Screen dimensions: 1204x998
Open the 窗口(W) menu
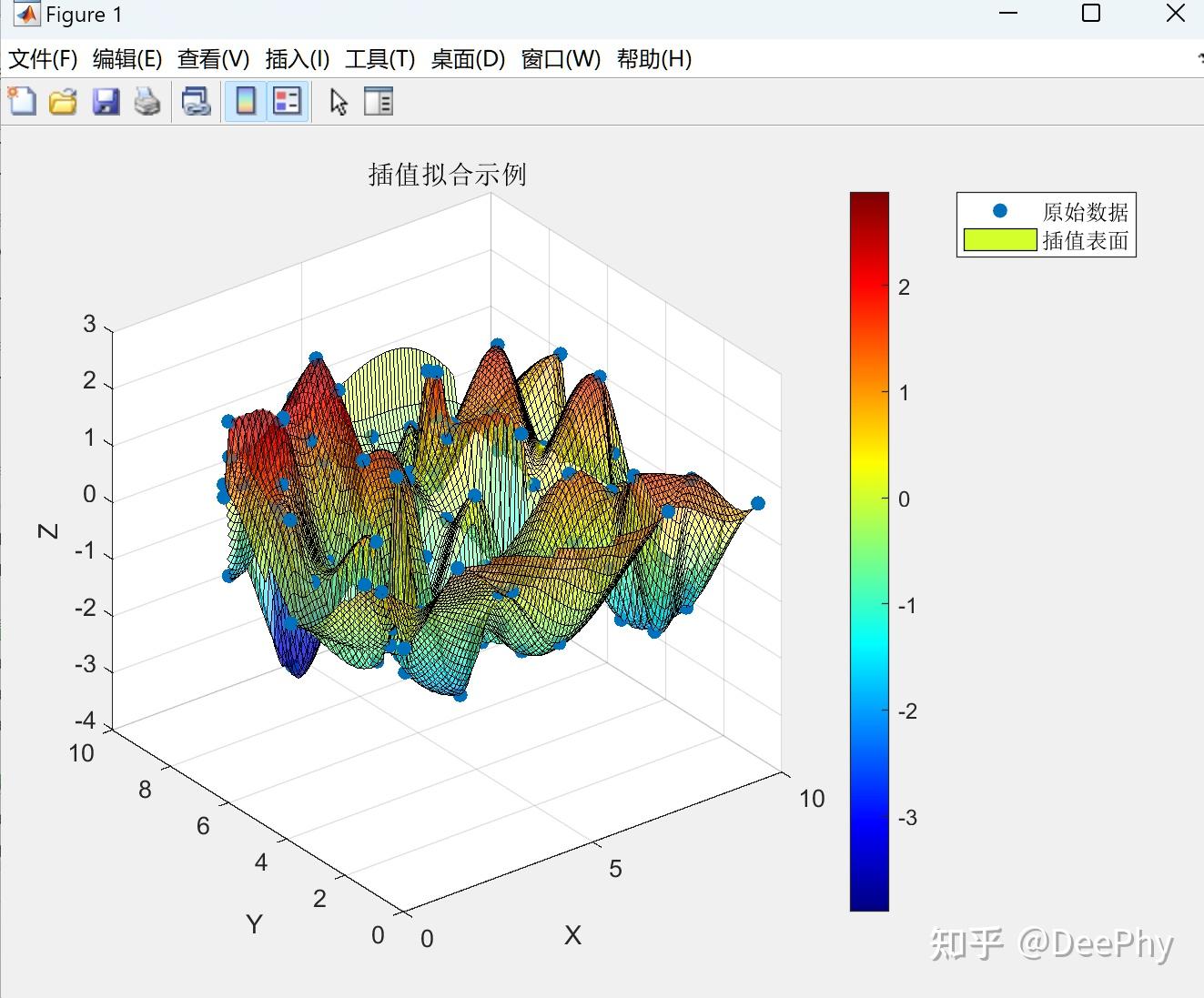click(562, 59)
